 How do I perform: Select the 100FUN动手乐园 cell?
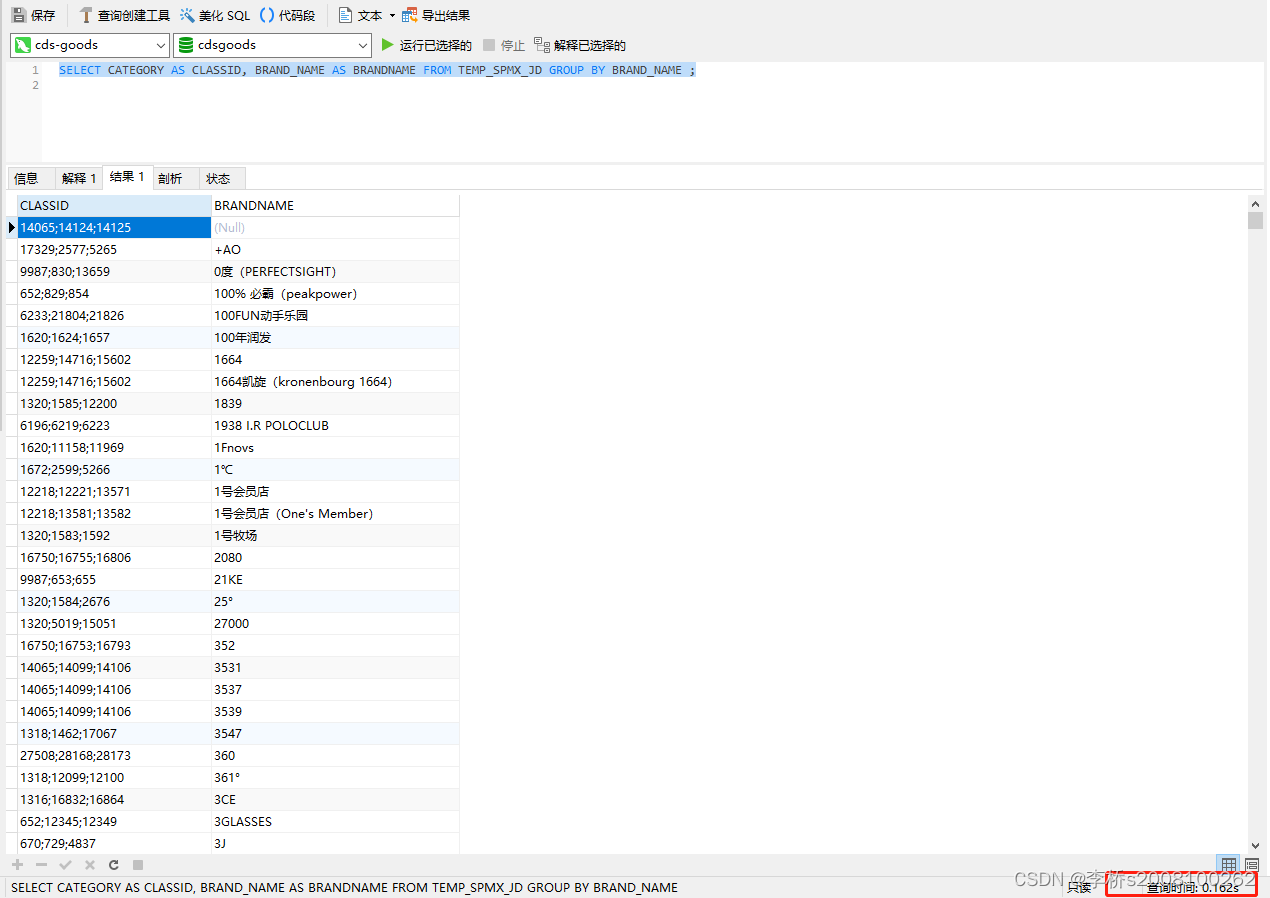(x=335, y=315)
